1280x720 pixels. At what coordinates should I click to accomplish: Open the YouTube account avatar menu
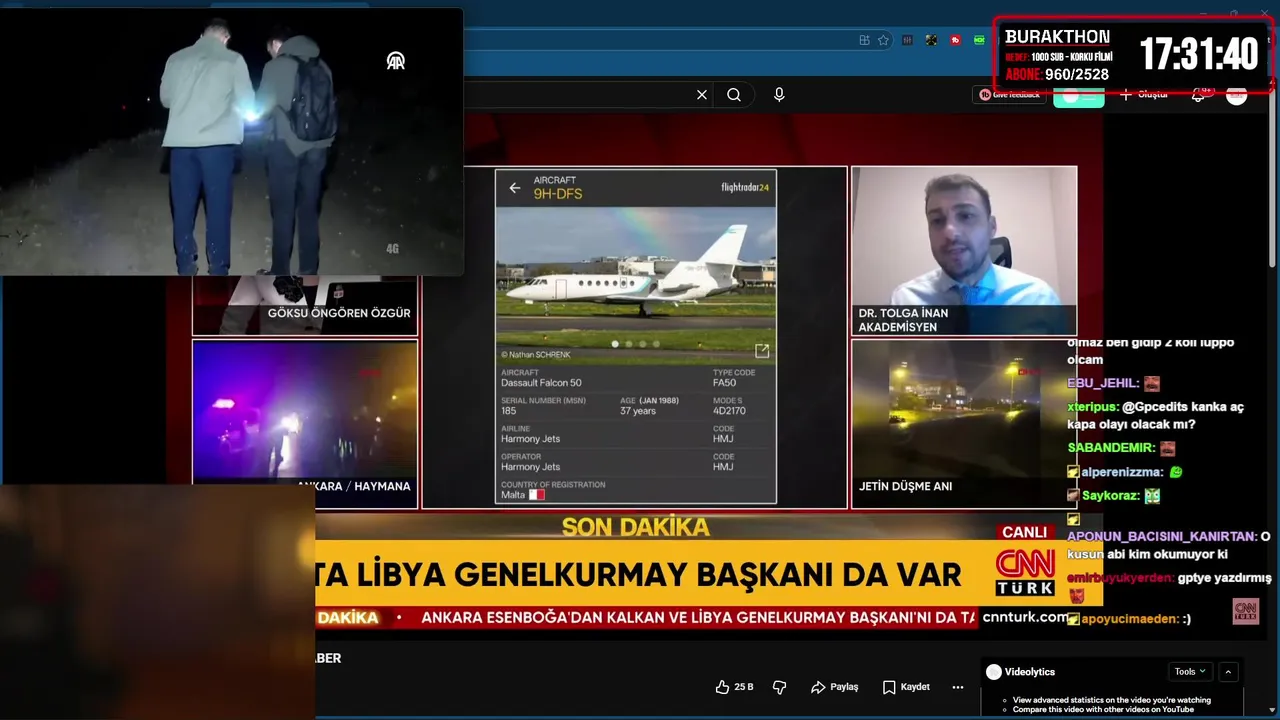pyautogui.click(x=1237, y=95)
